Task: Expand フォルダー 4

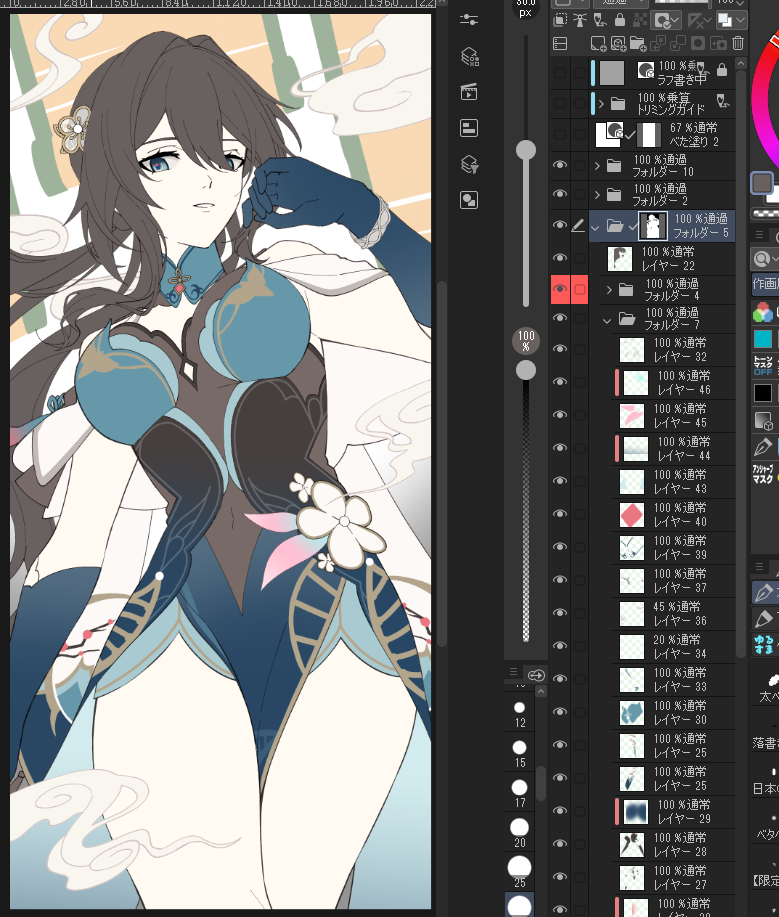Action: click(x=609, y=289)
